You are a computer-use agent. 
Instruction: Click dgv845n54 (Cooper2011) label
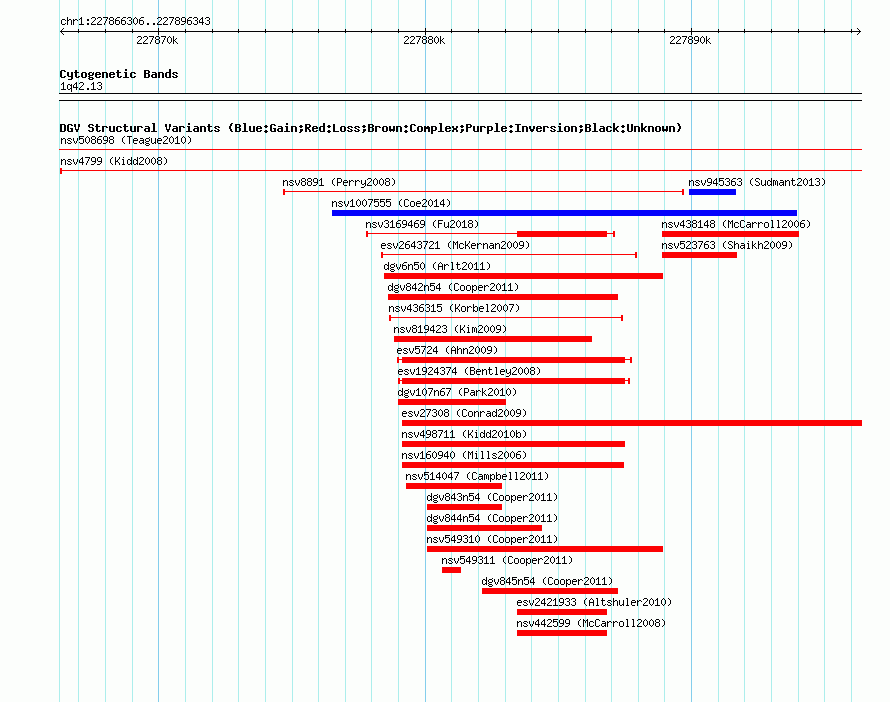coord(547,581)
